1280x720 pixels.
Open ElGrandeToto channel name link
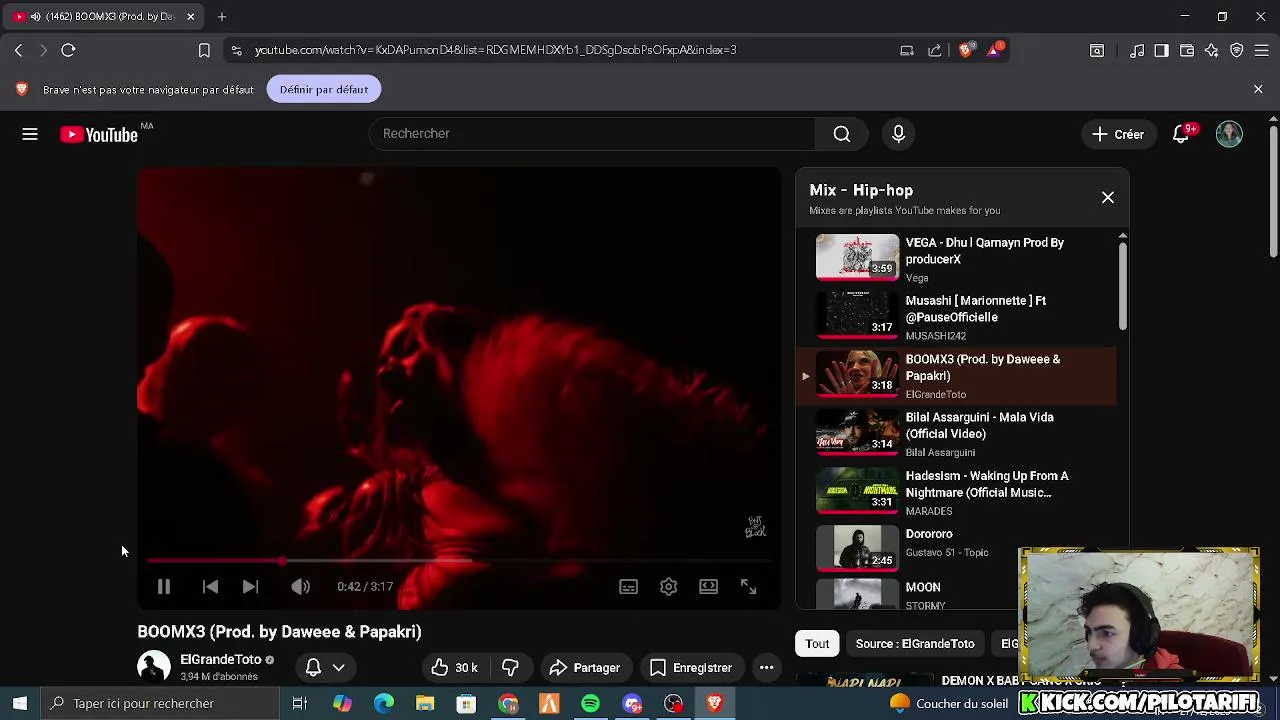[220, 660]
